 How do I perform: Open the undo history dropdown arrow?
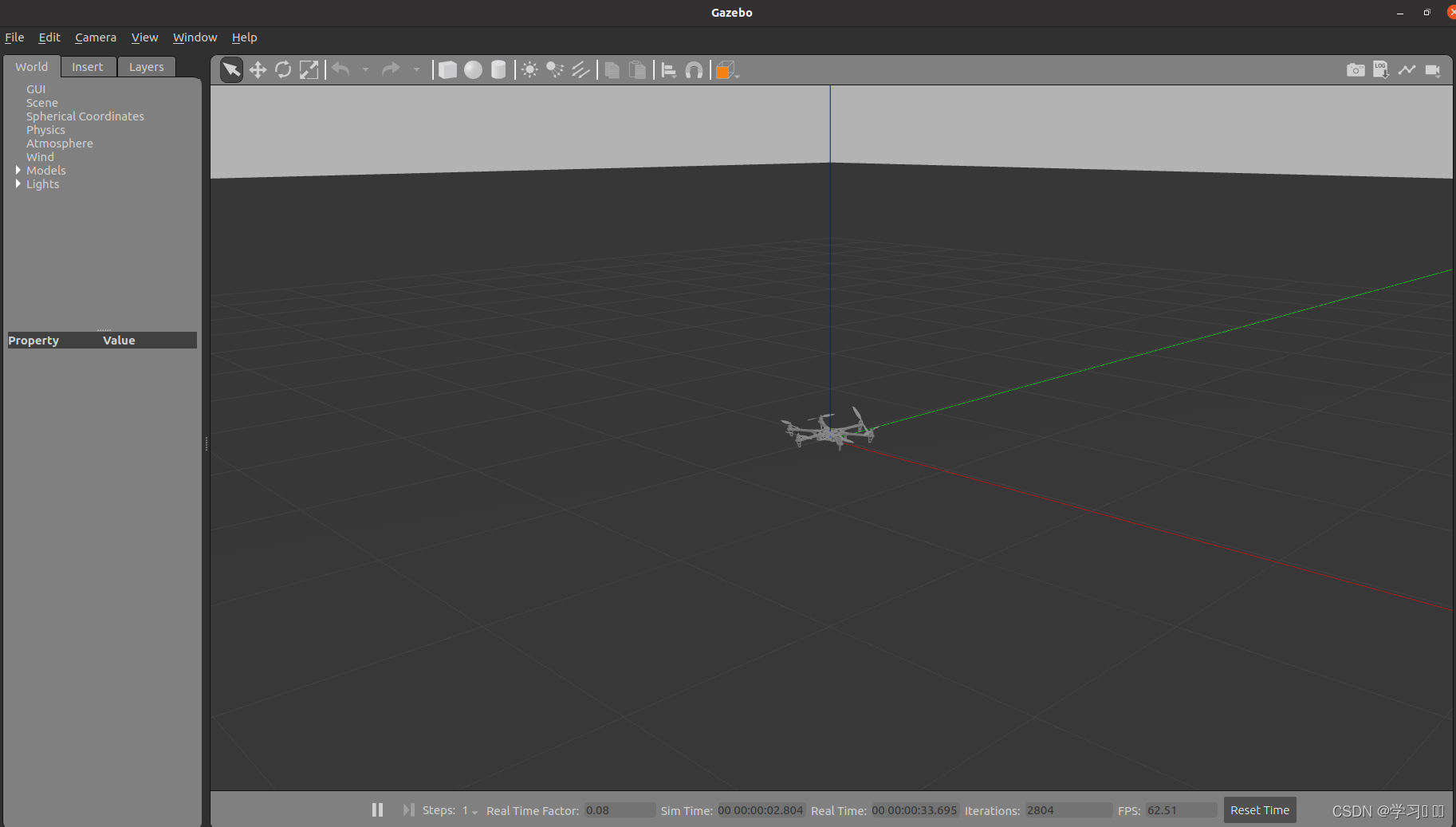tap(366, 70)
